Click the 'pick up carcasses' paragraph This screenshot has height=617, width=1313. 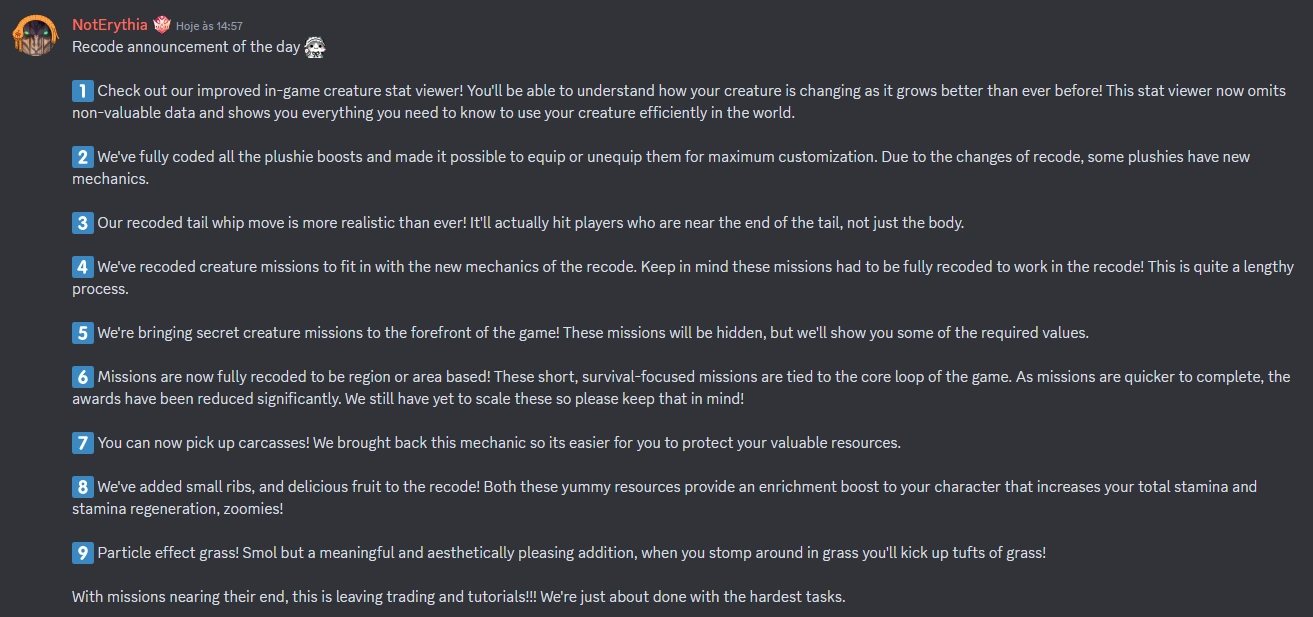click(x=487, y=443)
